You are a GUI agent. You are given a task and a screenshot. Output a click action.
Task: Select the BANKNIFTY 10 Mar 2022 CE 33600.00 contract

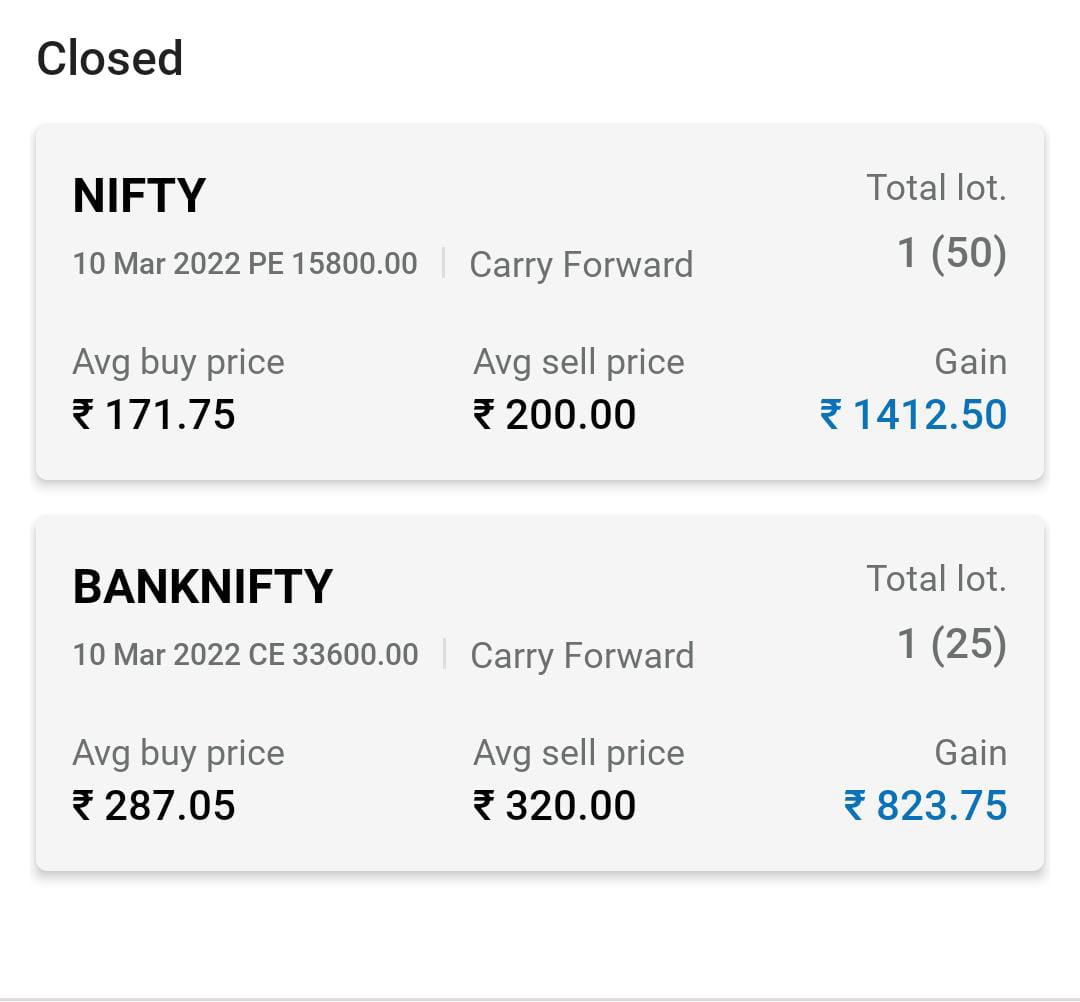click(245, 655)
